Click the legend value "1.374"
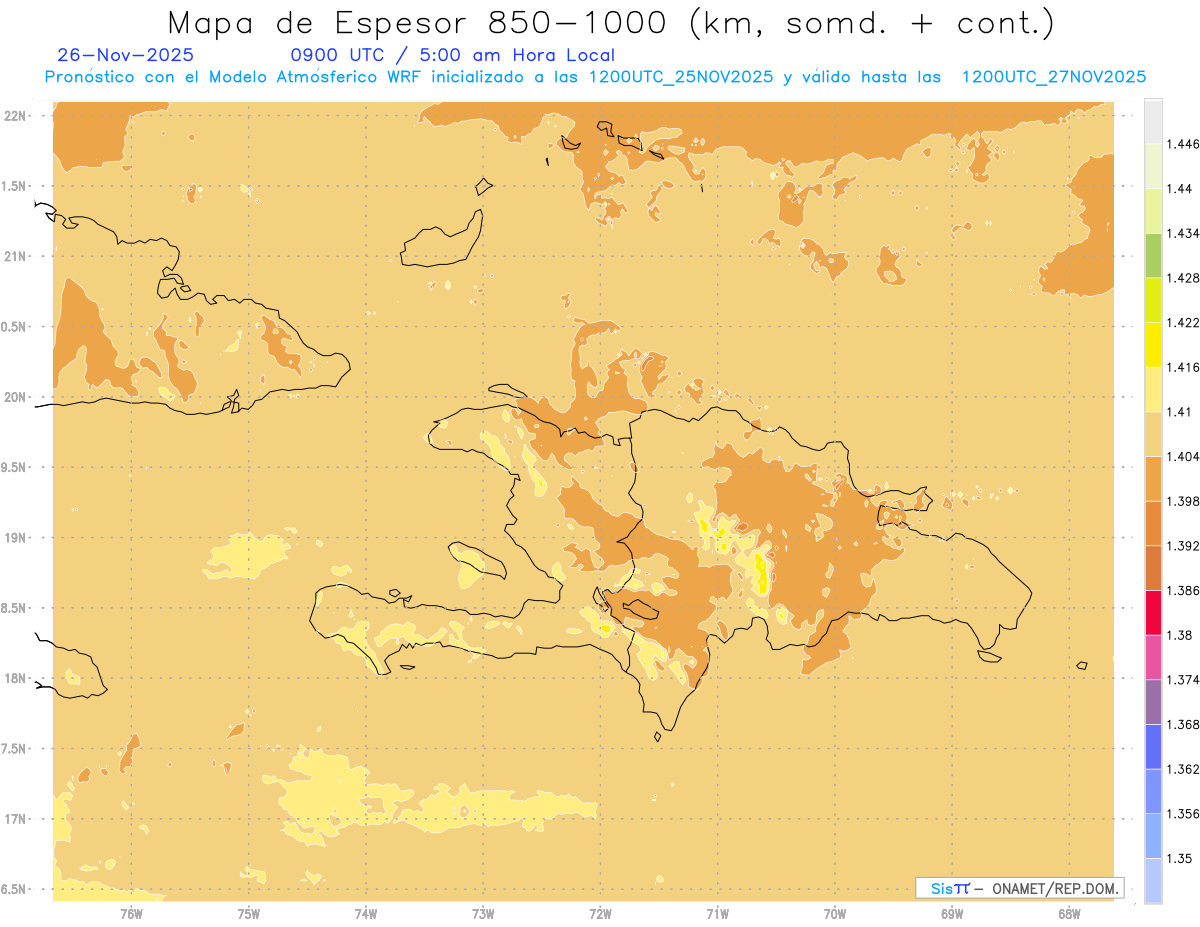 point(1183,680)
